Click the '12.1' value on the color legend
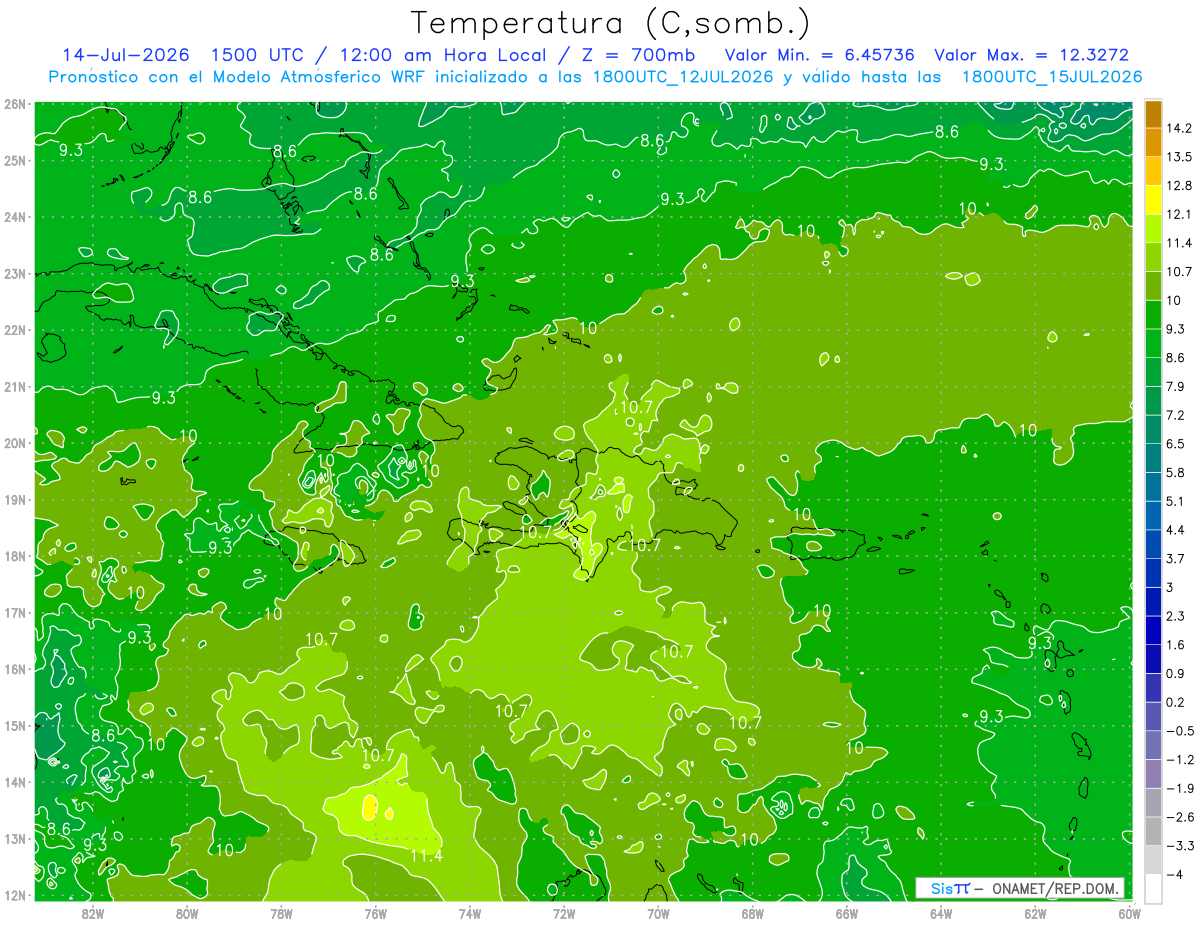 pyautogui.click(x=1180, y=214)
